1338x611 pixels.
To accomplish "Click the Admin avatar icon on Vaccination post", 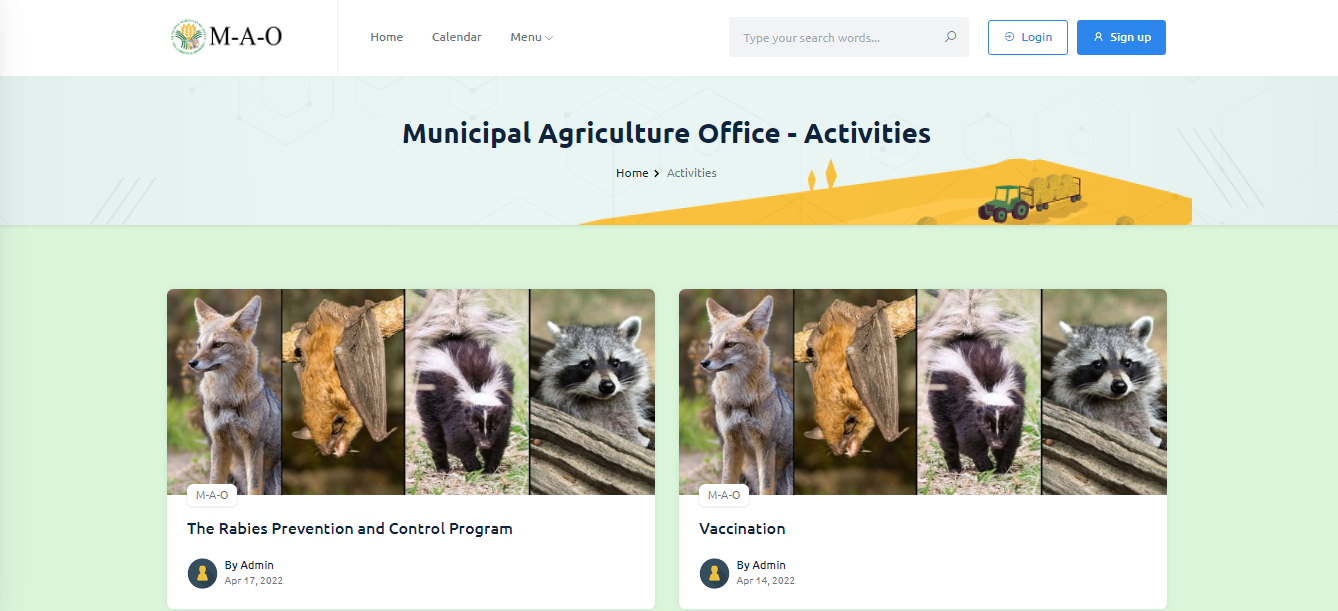I will coord(714,573).
